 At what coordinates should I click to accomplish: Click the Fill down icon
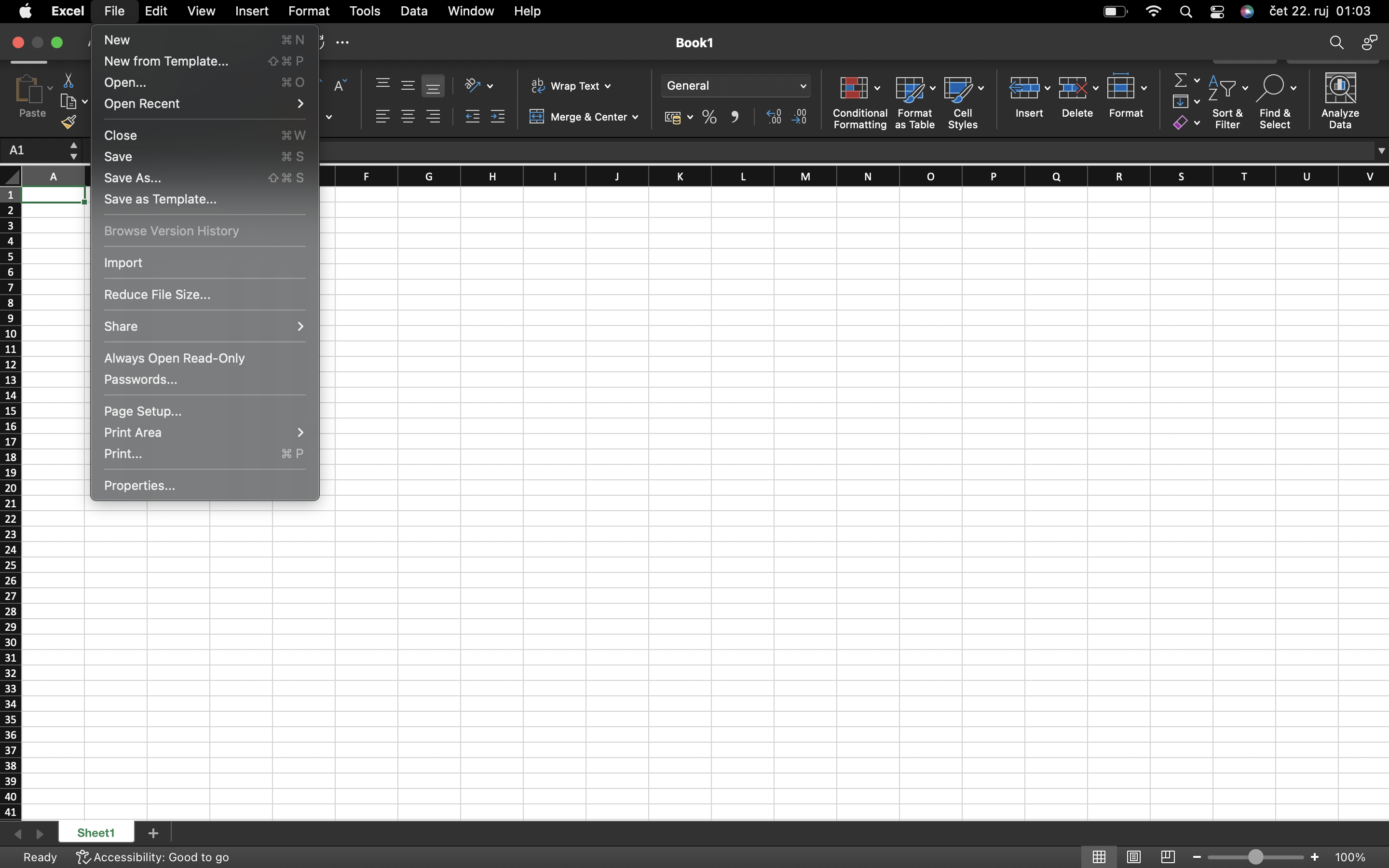click(1180, 102)
